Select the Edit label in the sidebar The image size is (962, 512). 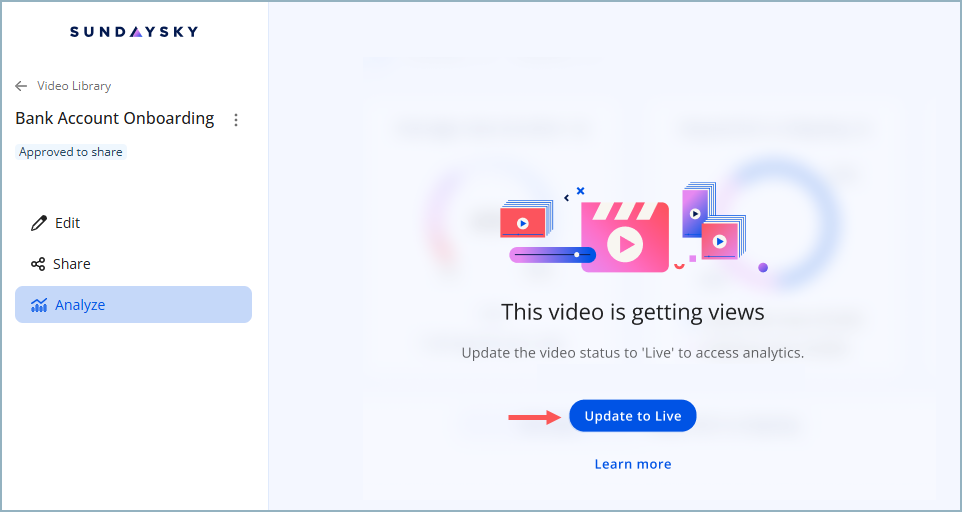pos(67,223)
